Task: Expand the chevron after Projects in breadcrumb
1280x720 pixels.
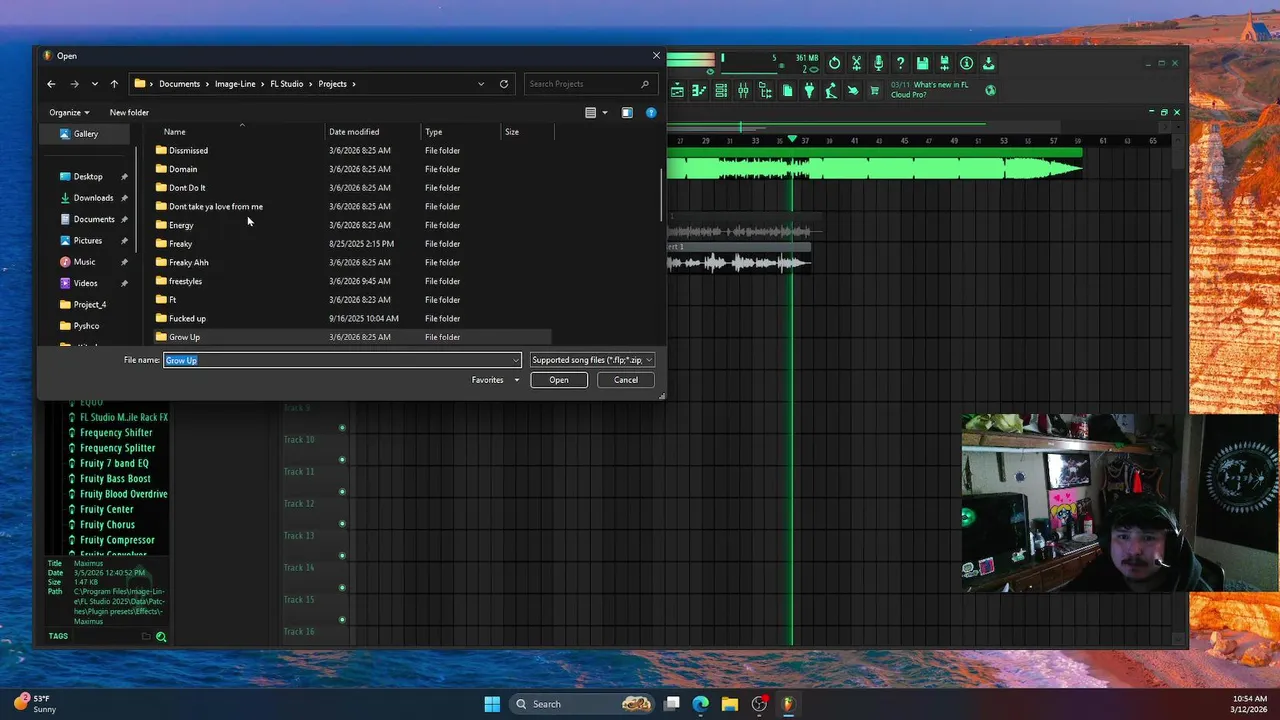Action: coord(354,84)
